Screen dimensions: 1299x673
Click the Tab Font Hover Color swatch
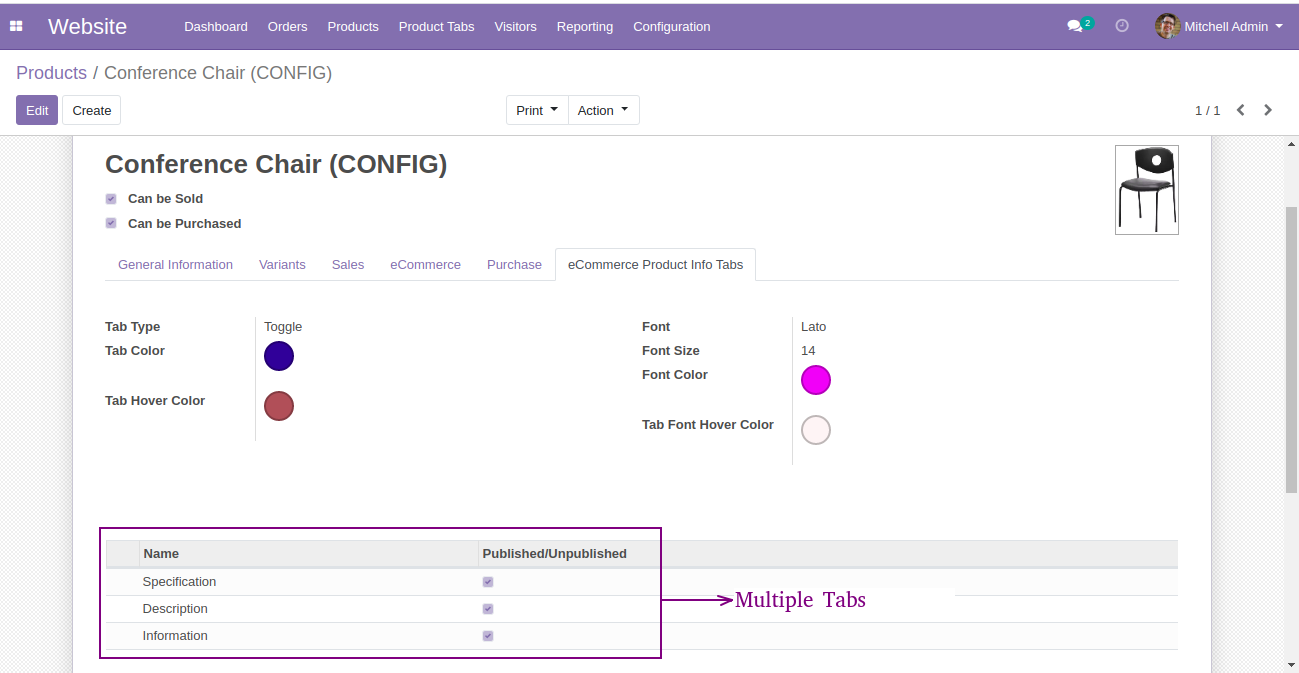pos(816,430)
